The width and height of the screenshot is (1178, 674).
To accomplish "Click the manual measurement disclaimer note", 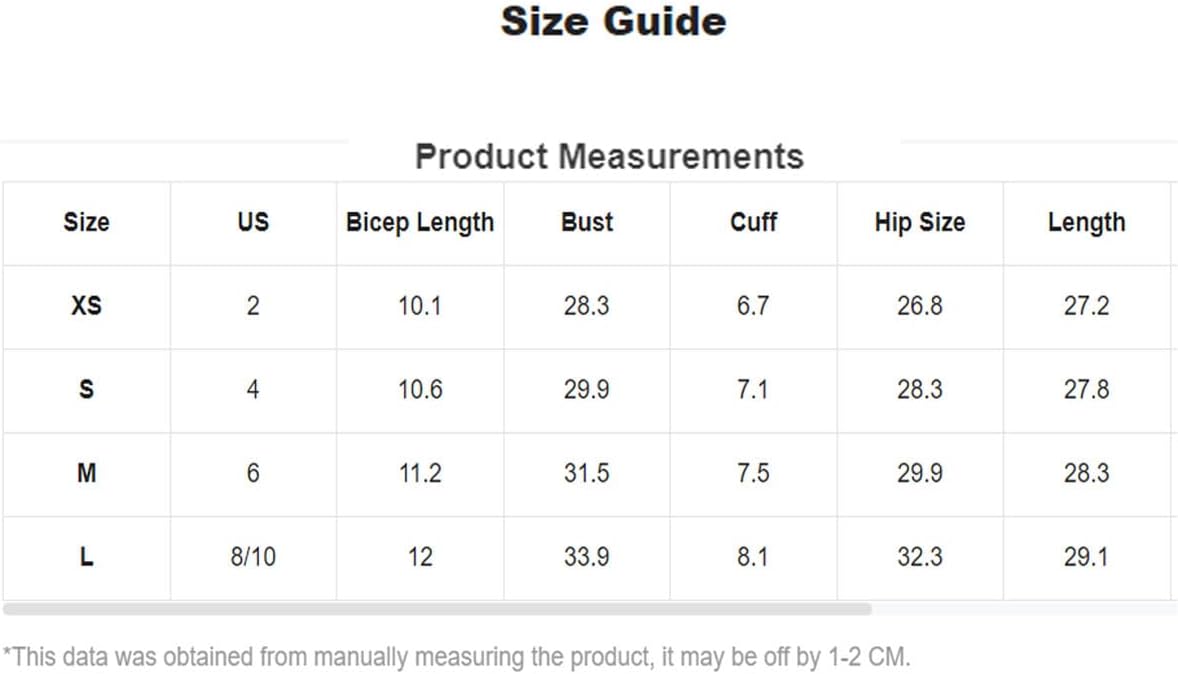I will click(x=457, y=657).
